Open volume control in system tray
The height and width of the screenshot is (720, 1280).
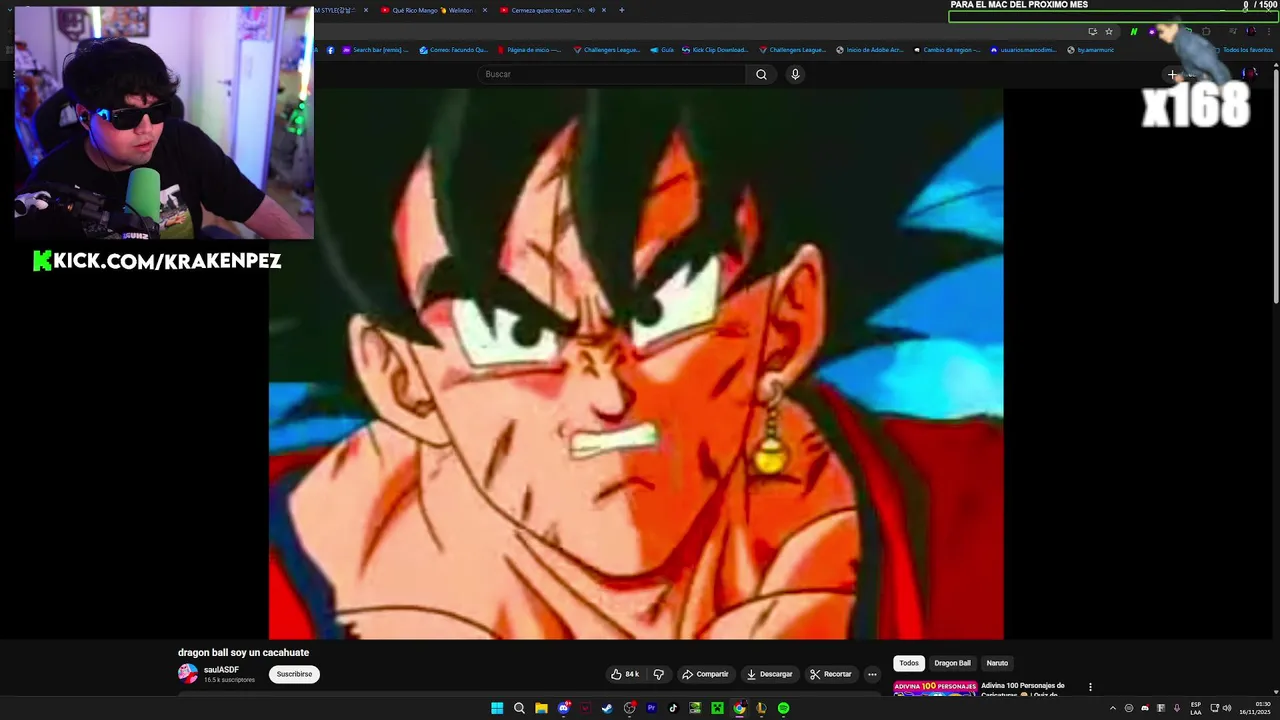(1227, 708)
